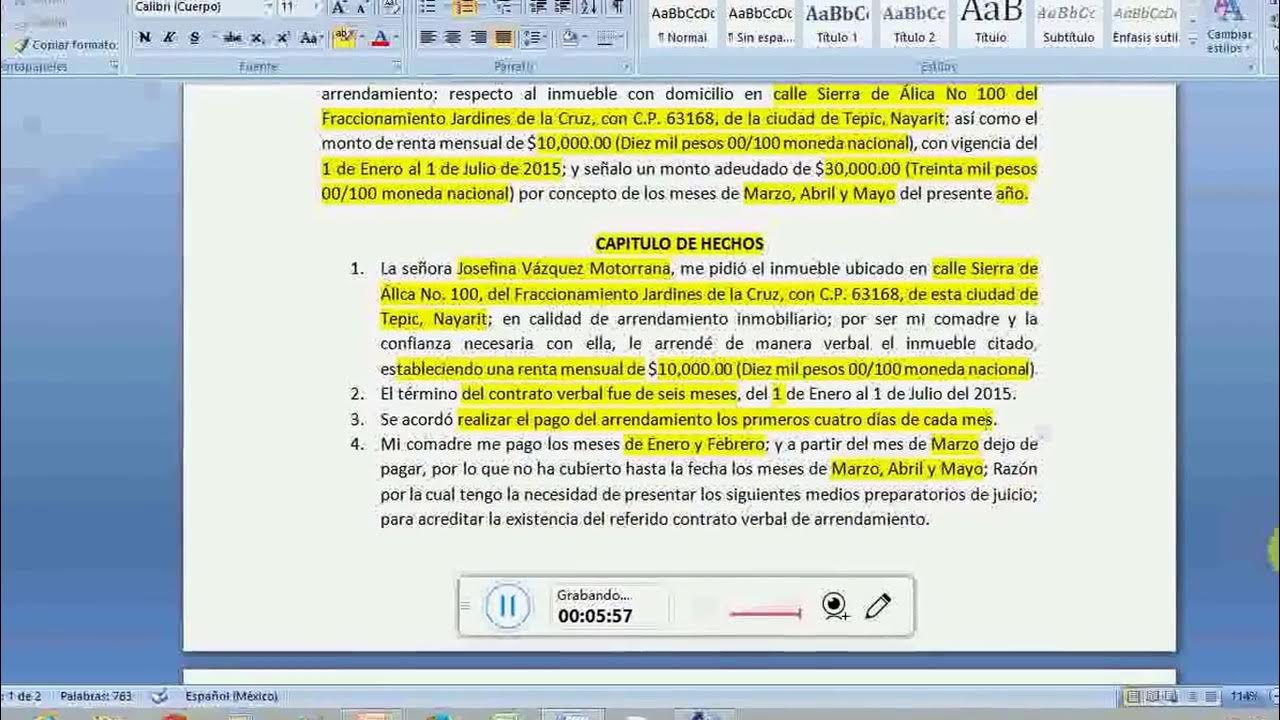Click Copiar formato painter
This screenshot has width=1280, height=720.
coord(66,45)
